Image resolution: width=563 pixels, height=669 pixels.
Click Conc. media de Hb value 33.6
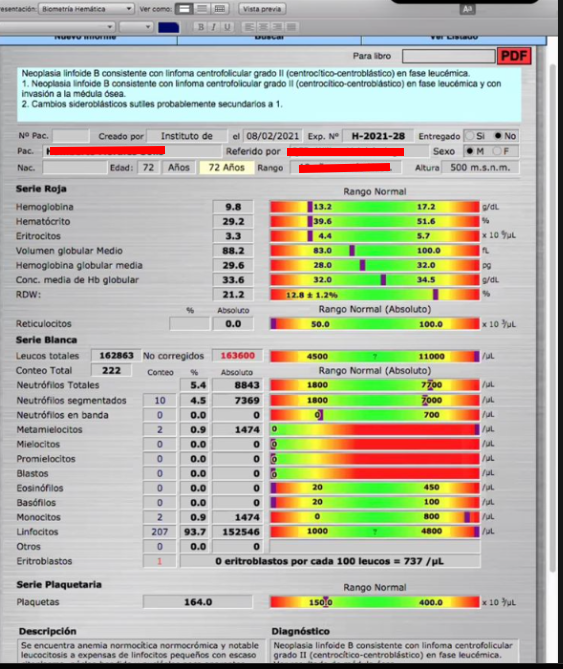coord(233,280)
